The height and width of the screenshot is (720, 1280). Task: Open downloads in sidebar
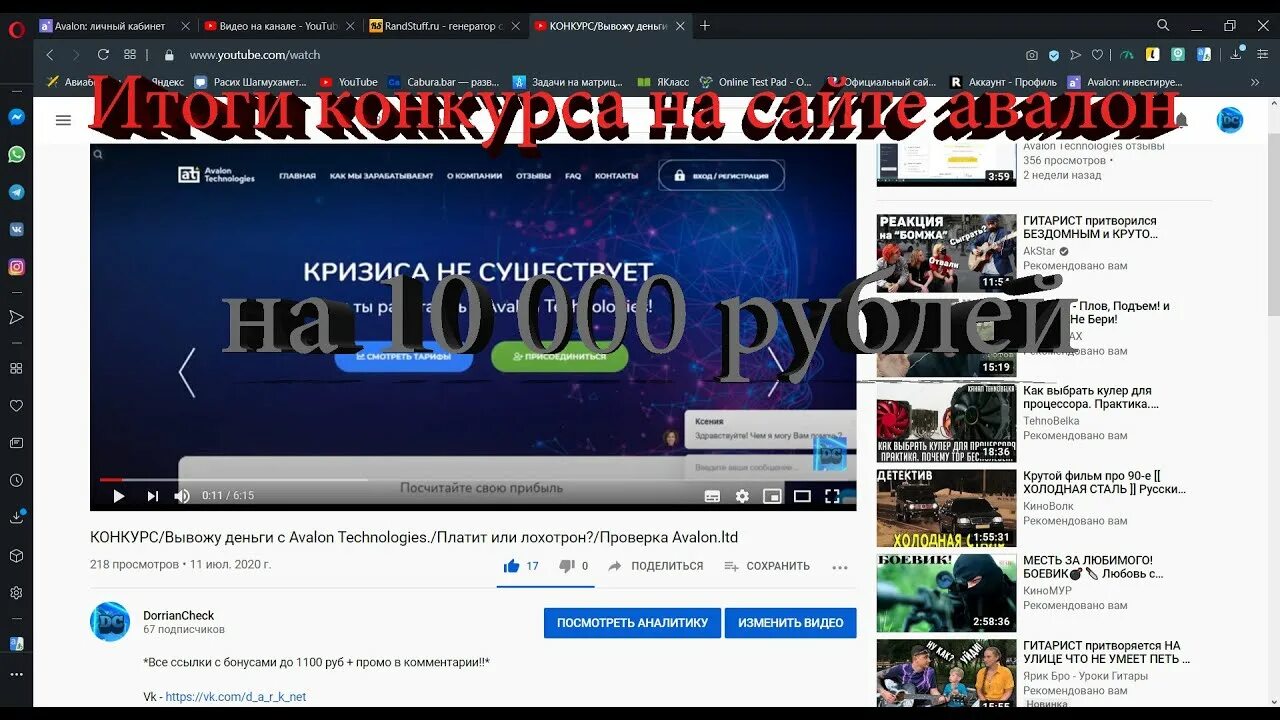coord(16,518)
